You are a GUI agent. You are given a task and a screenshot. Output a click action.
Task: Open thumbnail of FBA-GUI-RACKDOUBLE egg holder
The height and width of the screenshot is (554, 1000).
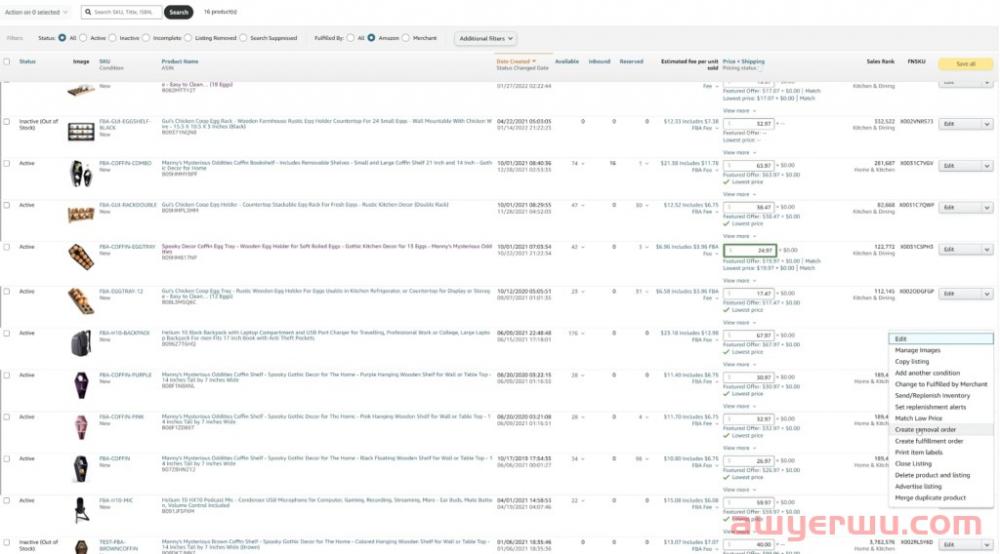(81, 215)
